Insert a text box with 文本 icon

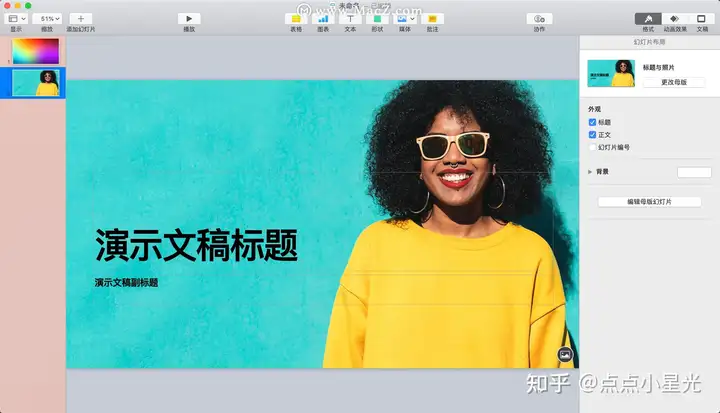click(x=350, y=19)
